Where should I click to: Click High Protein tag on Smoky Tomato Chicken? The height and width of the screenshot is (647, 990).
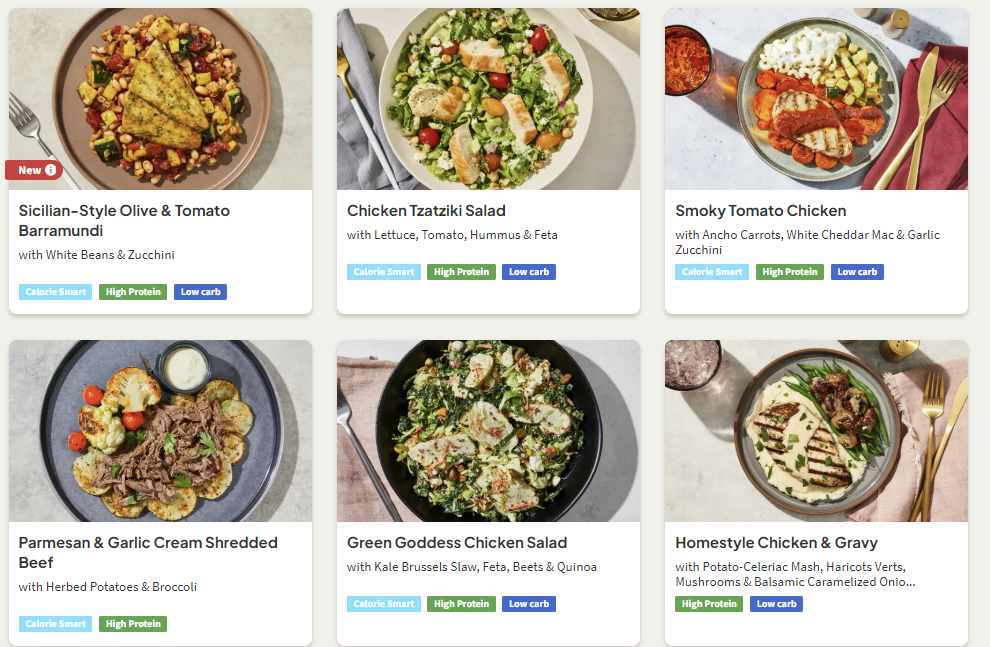point(789,272)
